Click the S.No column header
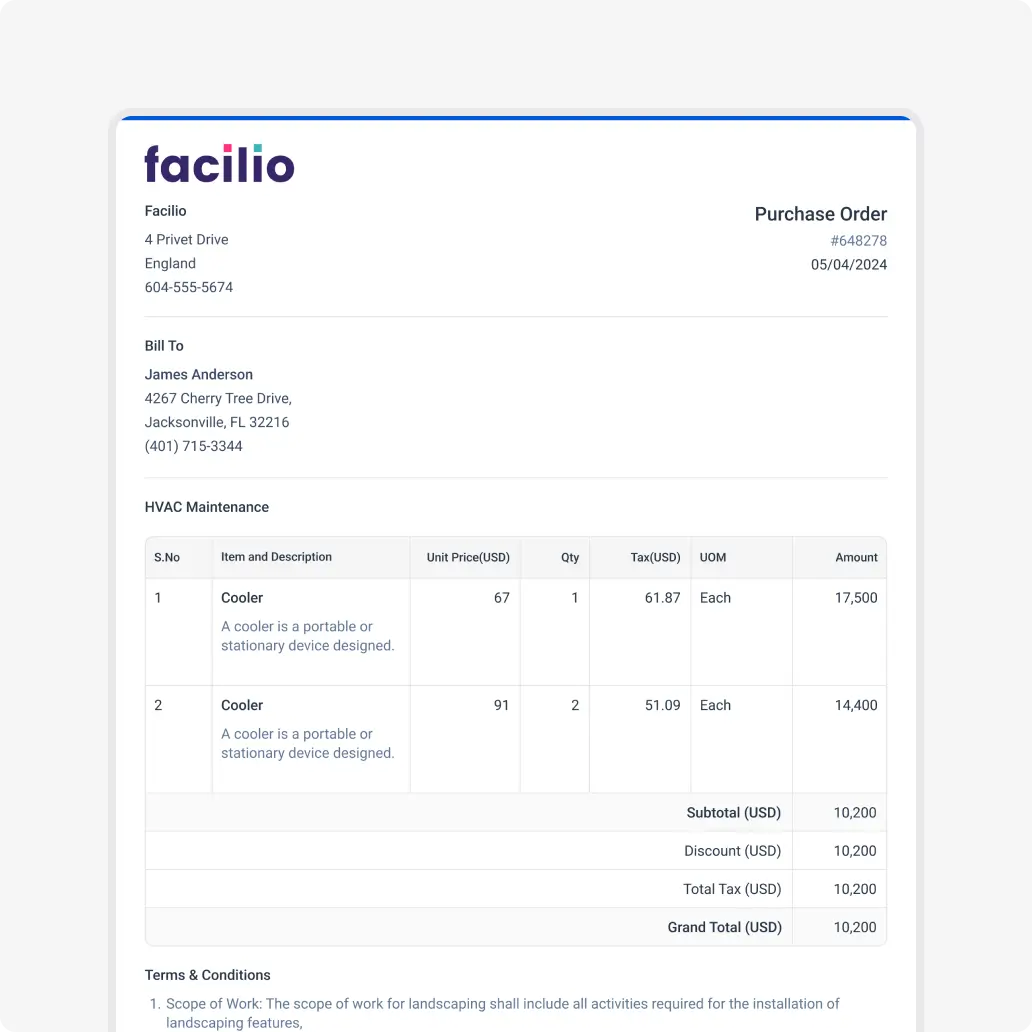This screenshot has height=1032, width=1032. 167,558
